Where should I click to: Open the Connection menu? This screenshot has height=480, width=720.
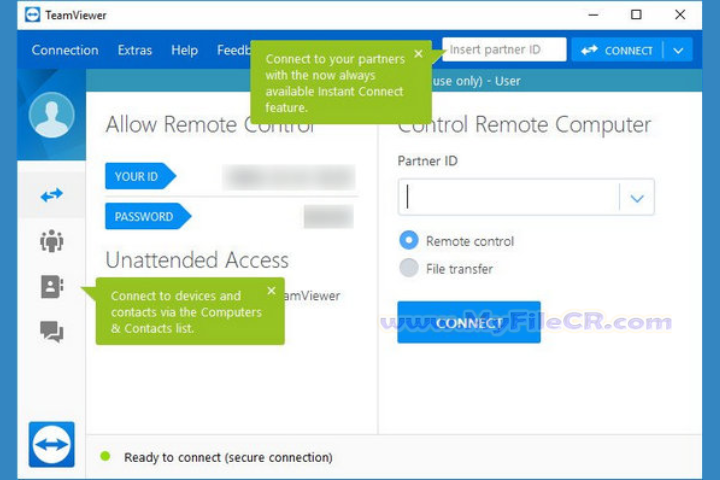point(65,50)
